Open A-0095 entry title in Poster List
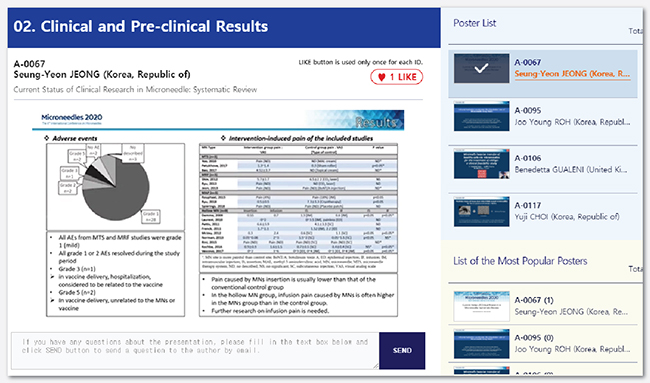The width and height of the screenshot is (650, 383). 527,111
